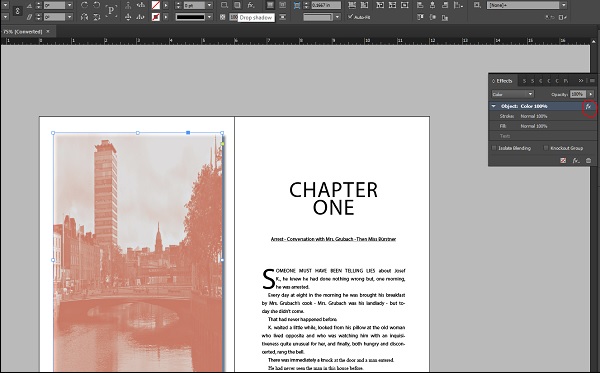Image resolution: width=600 pixels, height=373 pixels.
Task: Collapse the Object Color 100% row triangle
Action: [494, 106]
